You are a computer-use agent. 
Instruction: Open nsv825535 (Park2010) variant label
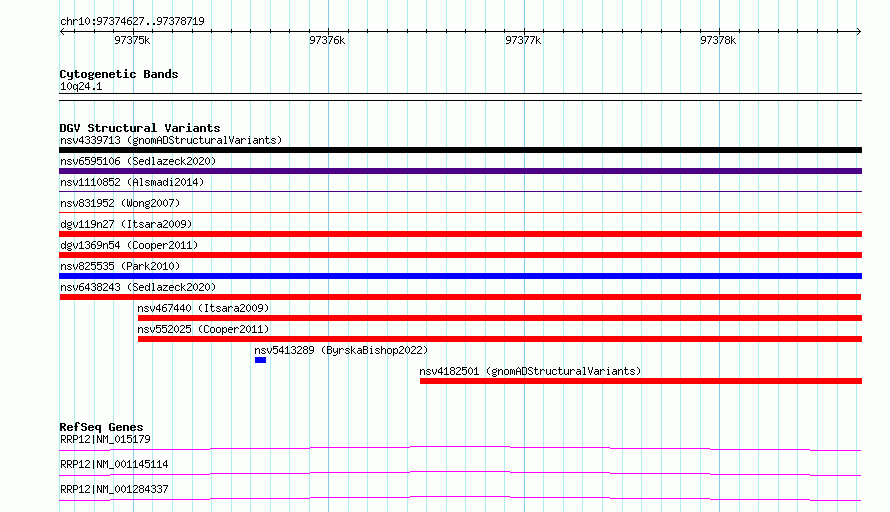pyautogui.click(x=120, y=266)
